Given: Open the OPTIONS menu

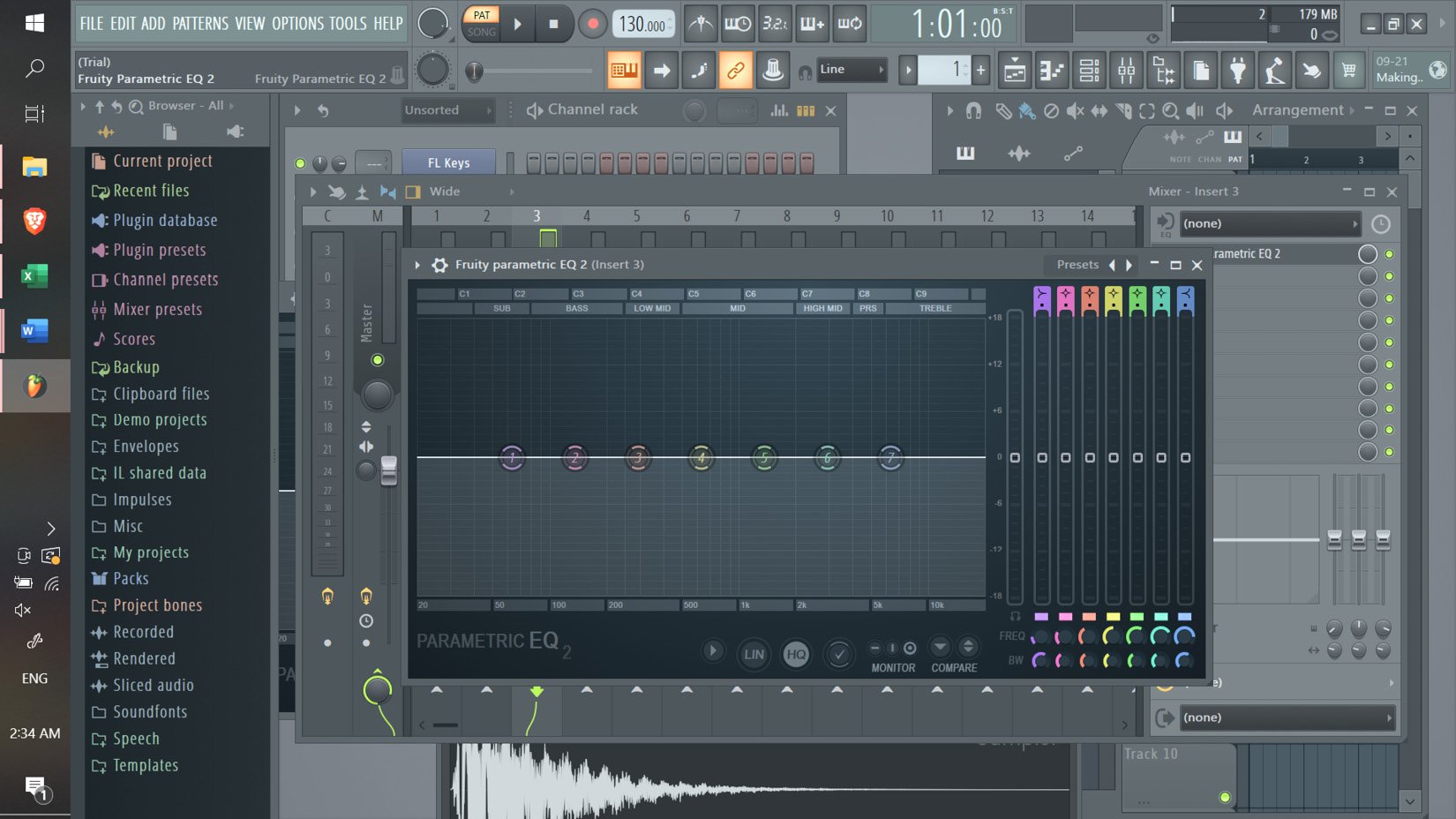Looking at the screenshot, I should [297, 24].
